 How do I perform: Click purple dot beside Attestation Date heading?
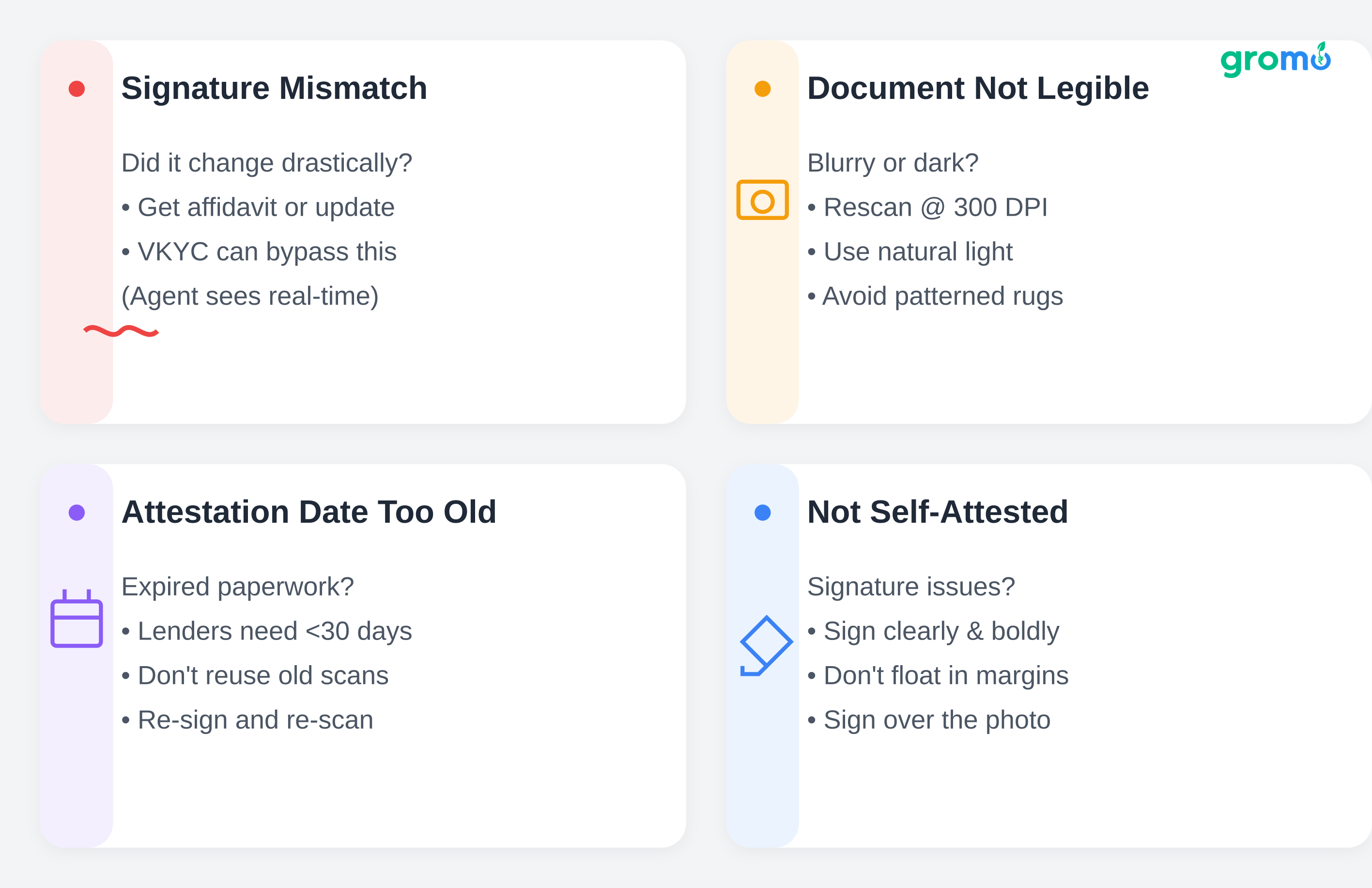pos(77,512)
